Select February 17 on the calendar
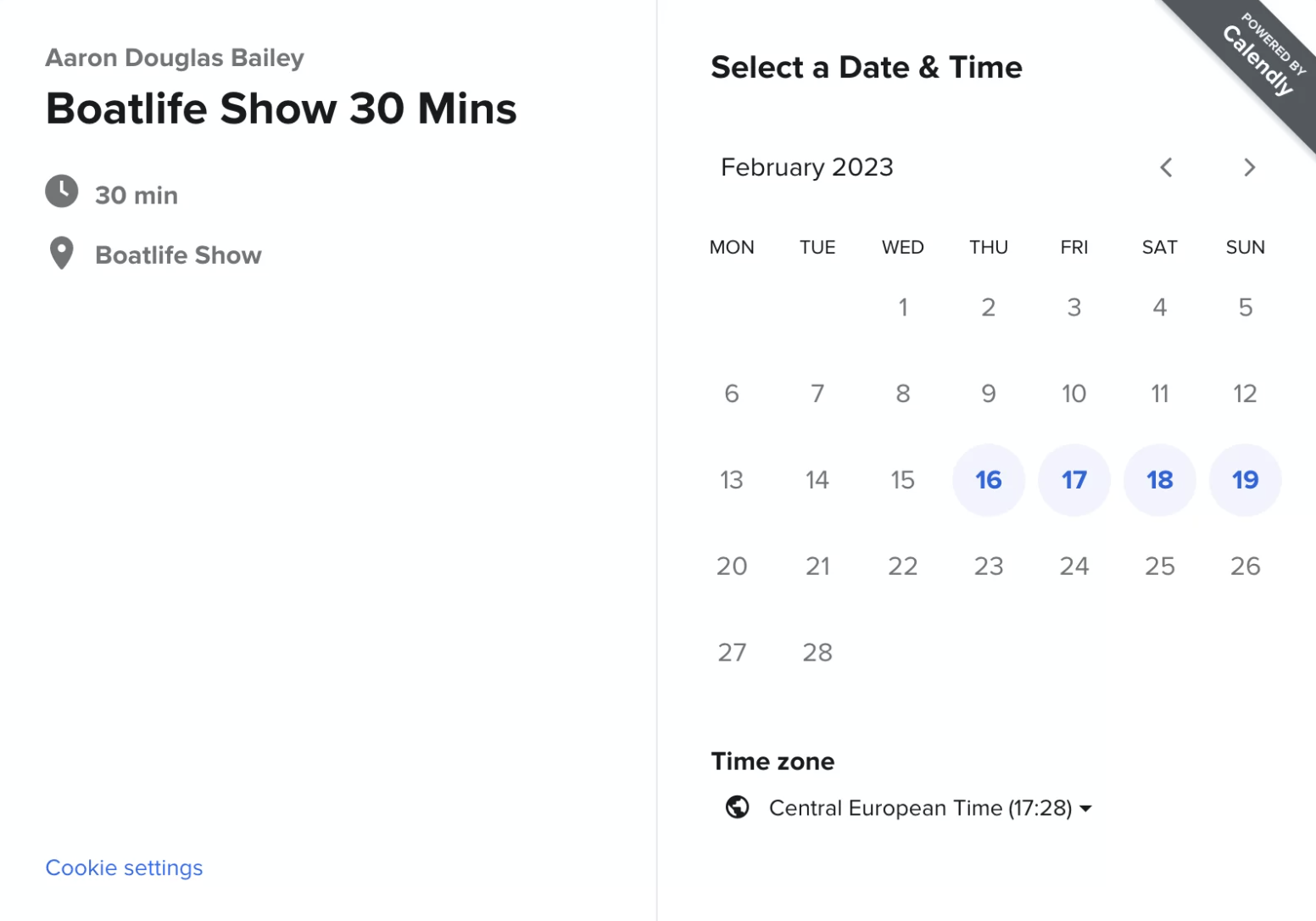This screenshot has width=1316, height=921. [x=1074, y=480]
